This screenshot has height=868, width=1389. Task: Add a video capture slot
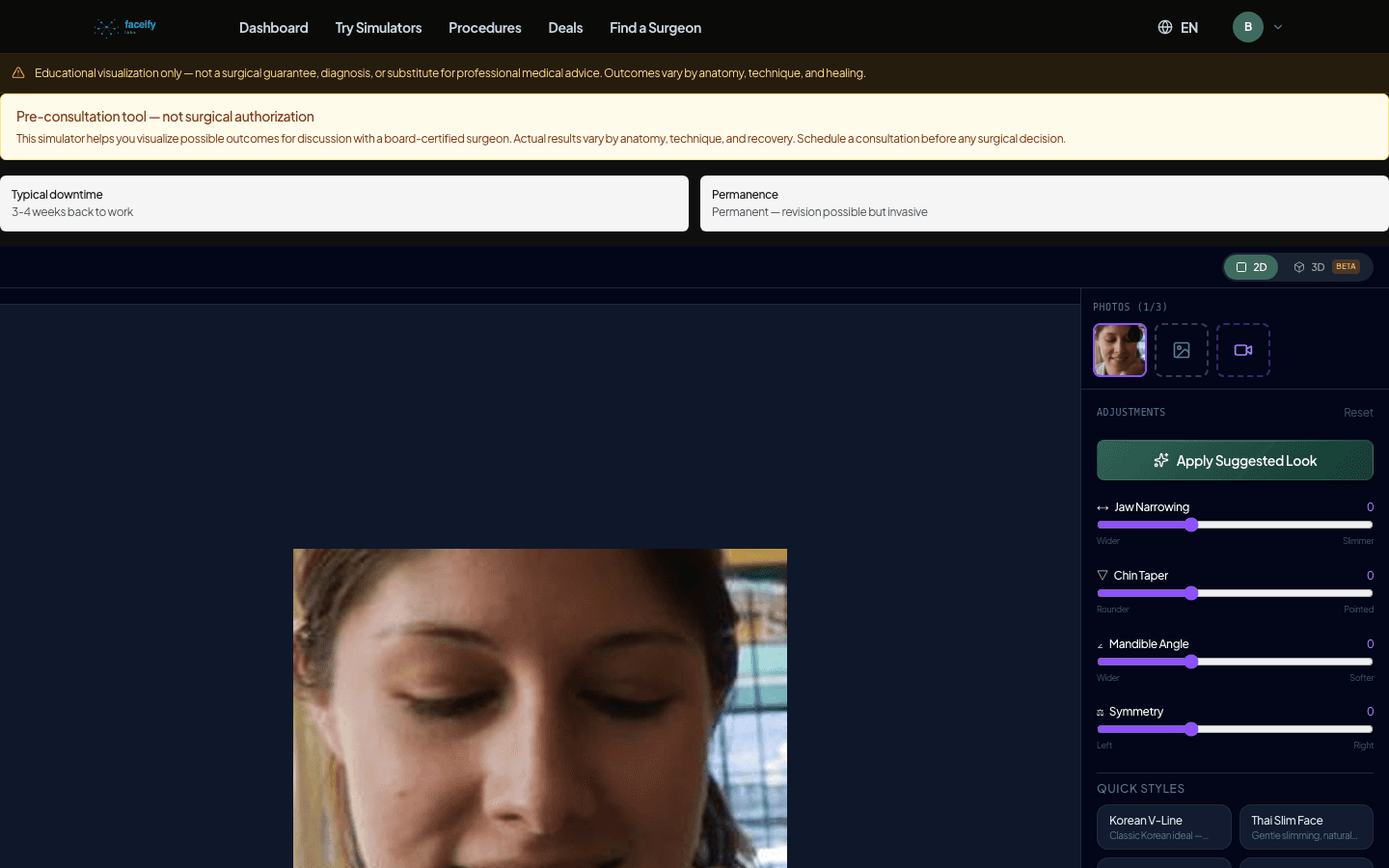1243,350
